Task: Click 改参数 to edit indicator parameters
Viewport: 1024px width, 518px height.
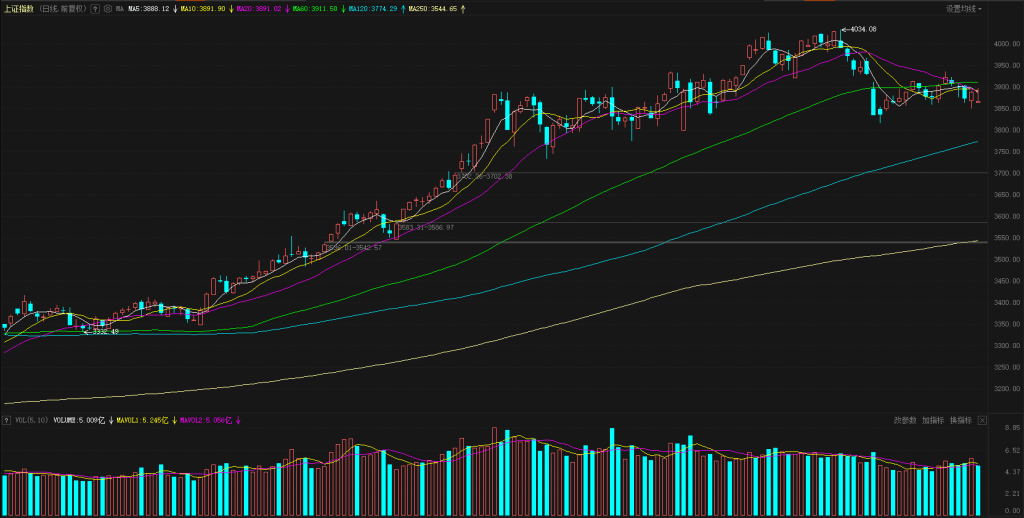Action: [x=905, y=420]
